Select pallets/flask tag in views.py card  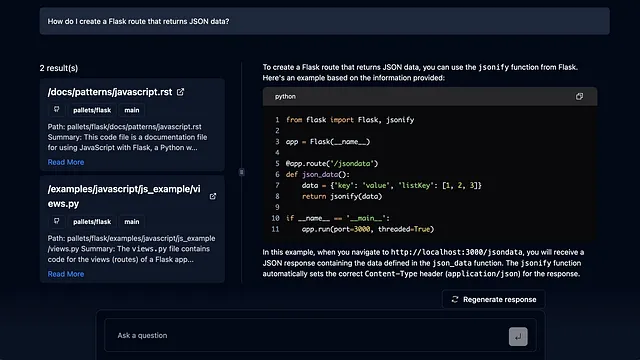point(92,221)
